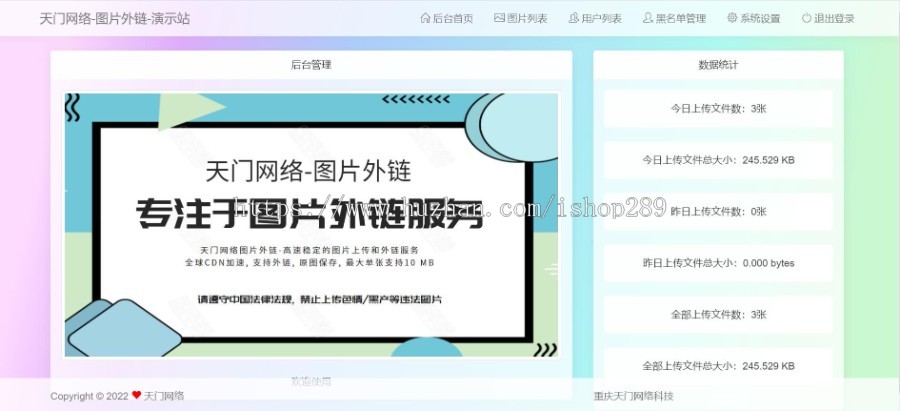Select the 昨日上传文件数：0张 stat card

[x=718, y=211]
